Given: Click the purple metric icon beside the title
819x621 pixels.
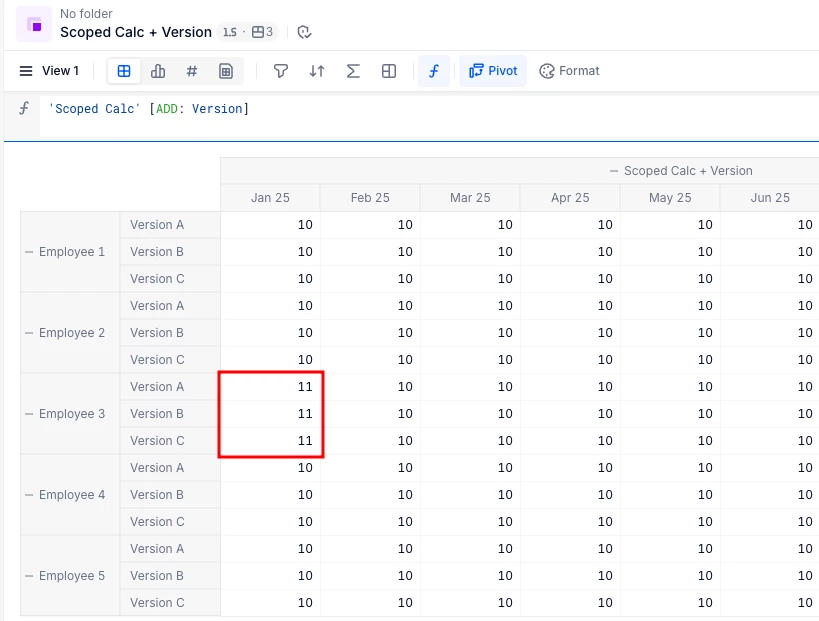Looking at the screenshot, I should 34,24.
